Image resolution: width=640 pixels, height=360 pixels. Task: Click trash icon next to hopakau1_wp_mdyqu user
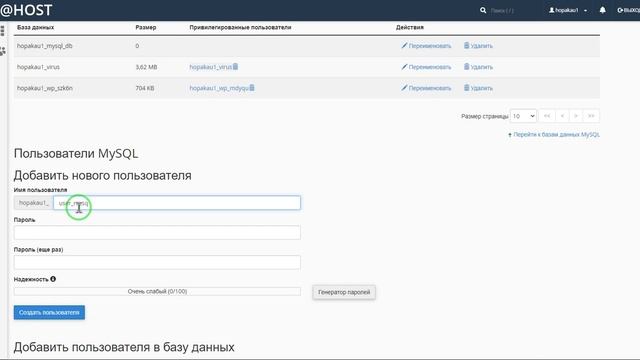[x=252, y=88]
